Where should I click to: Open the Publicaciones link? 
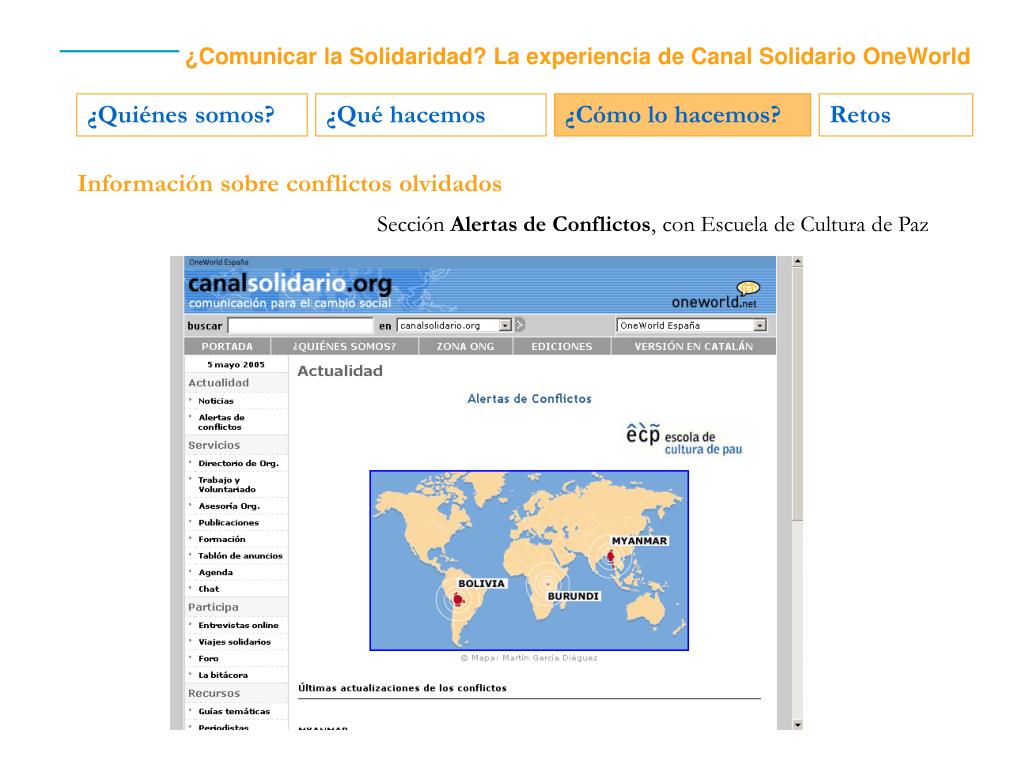click(x=229, y=522)
